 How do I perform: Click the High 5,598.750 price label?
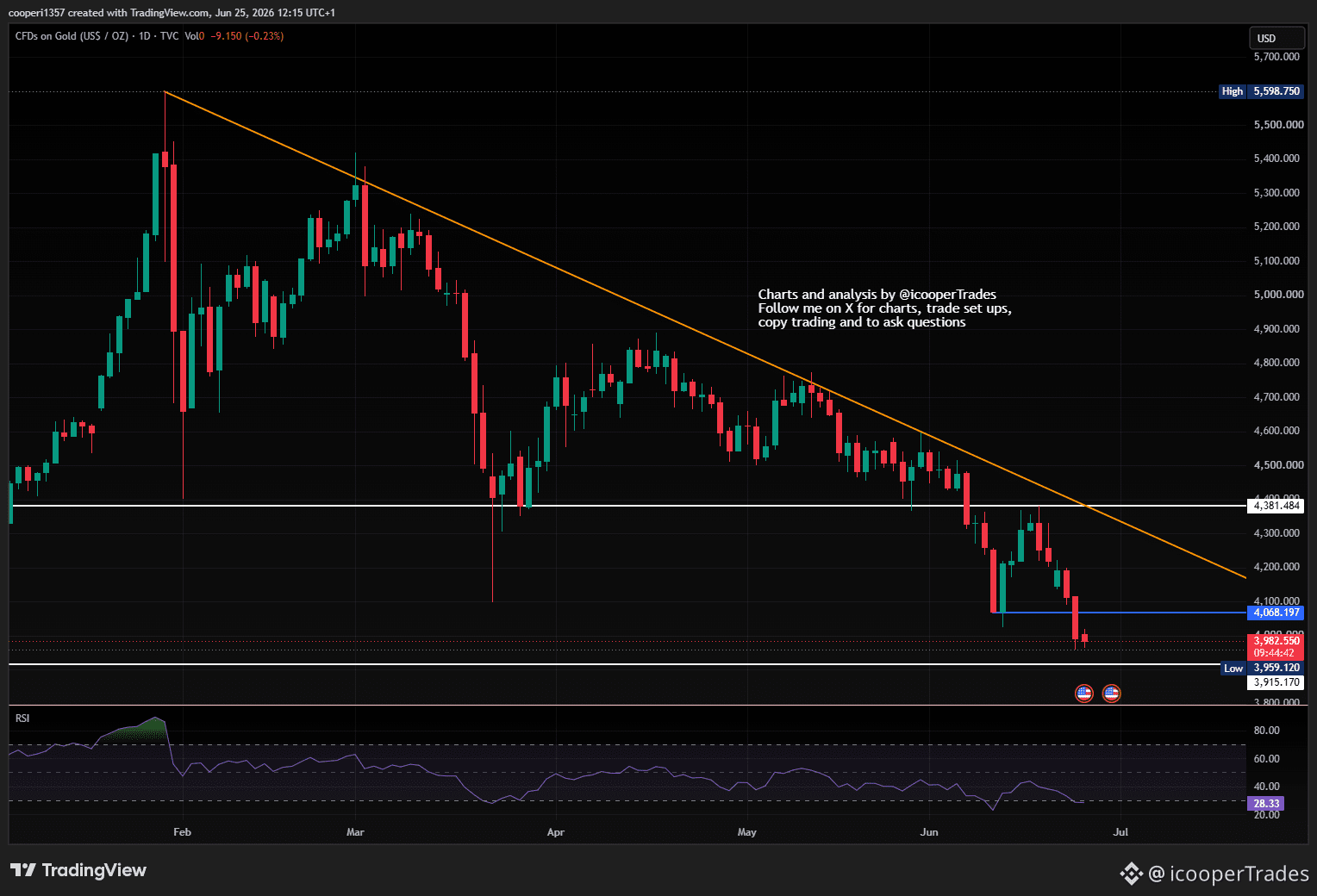1260,91
